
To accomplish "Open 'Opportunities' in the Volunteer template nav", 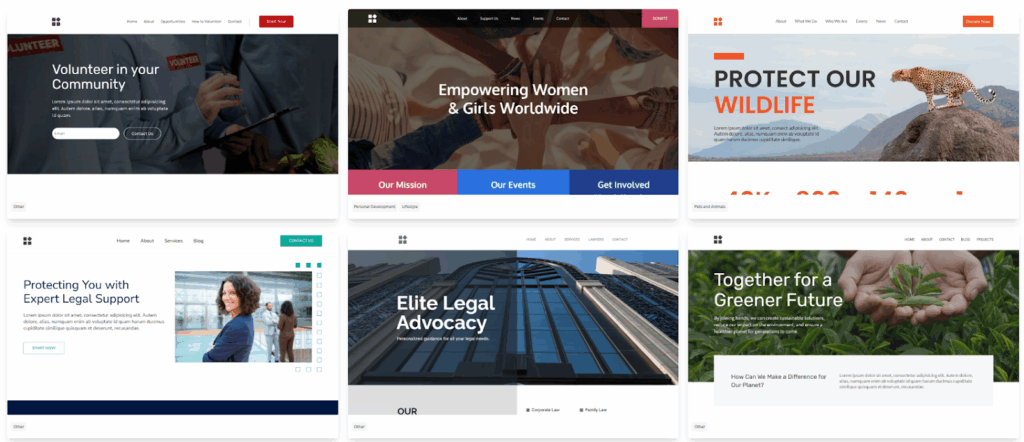I will 173,22.
